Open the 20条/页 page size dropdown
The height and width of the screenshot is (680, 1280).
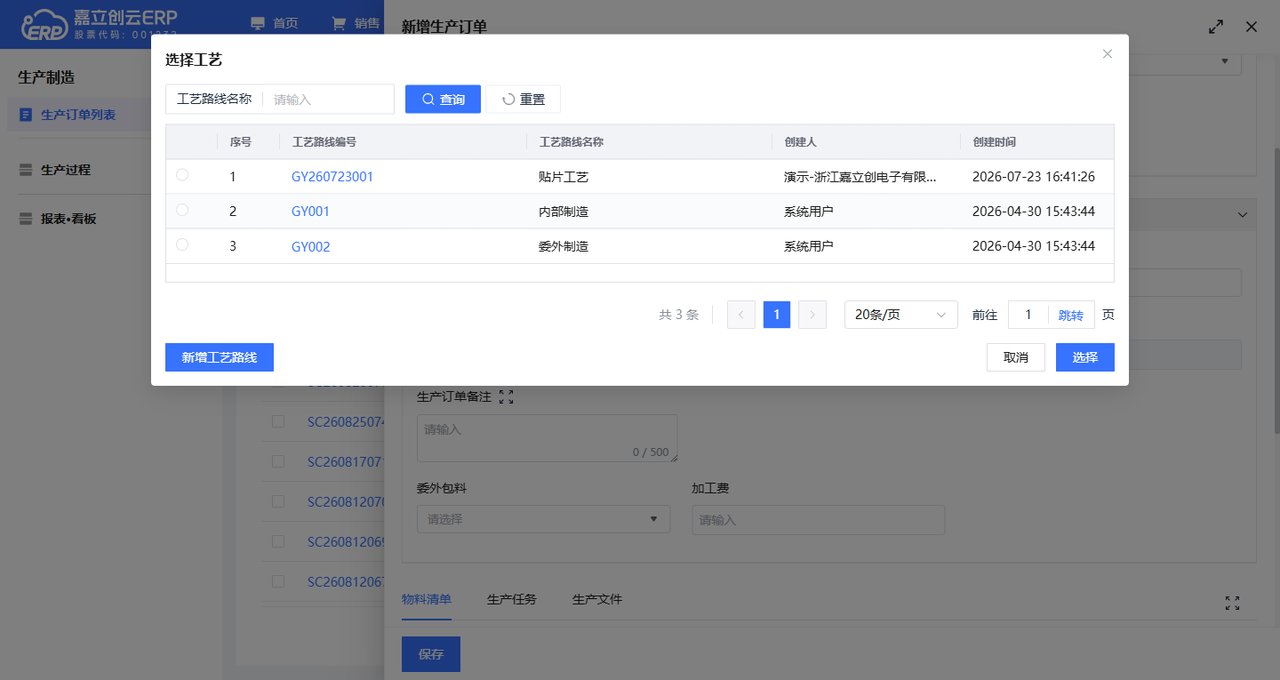point(901,315)
